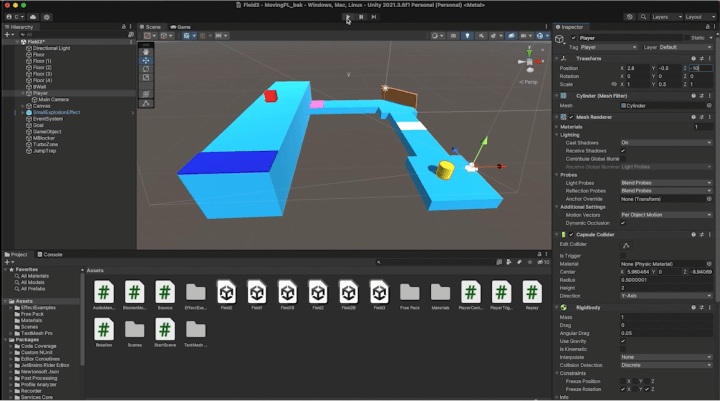
Task: Toggle the Receive Shadows checkbox
Action: tap(623, 150)
